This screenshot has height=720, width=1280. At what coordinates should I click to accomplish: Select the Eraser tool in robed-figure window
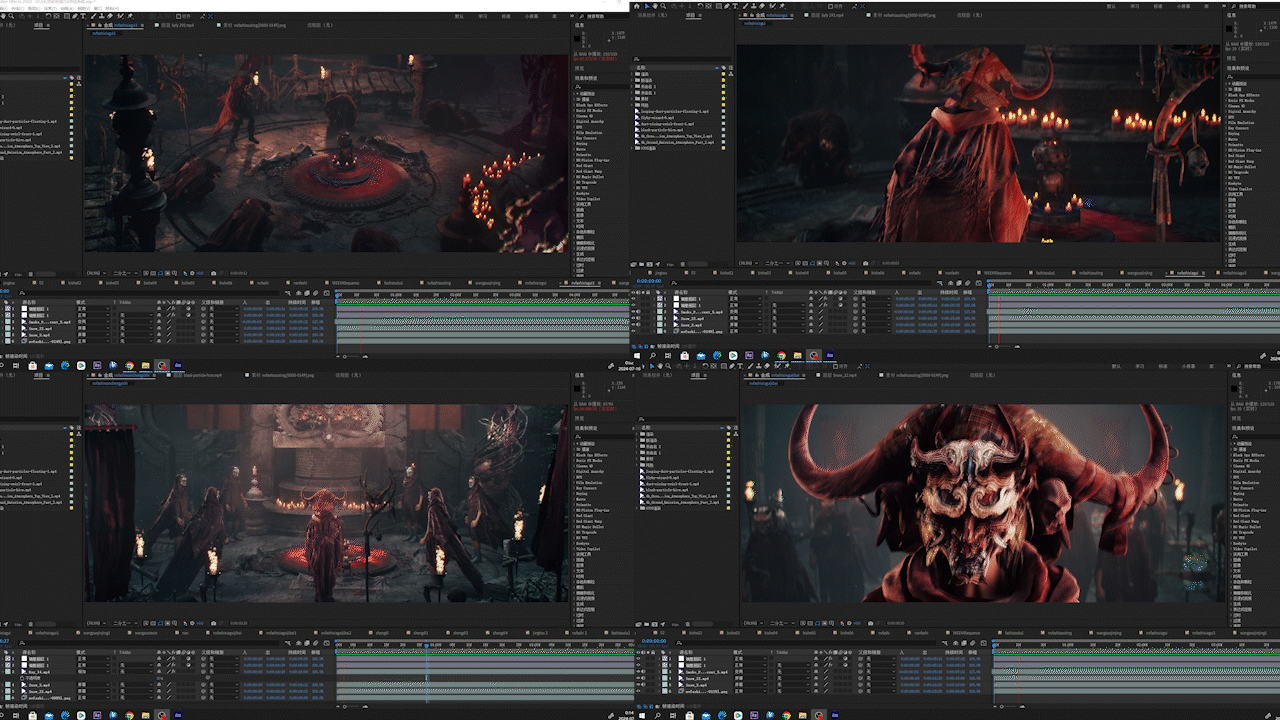coord(762,6)
